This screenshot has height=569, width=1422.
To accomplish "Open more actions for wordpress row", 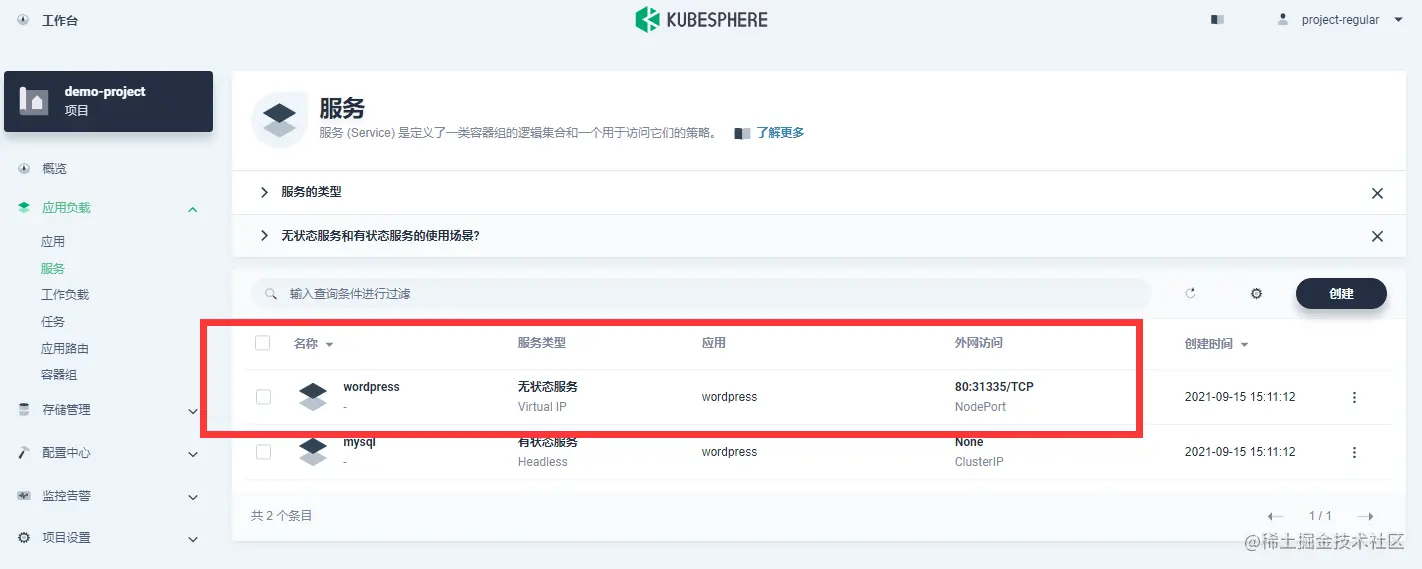I will coord(1354,397).
